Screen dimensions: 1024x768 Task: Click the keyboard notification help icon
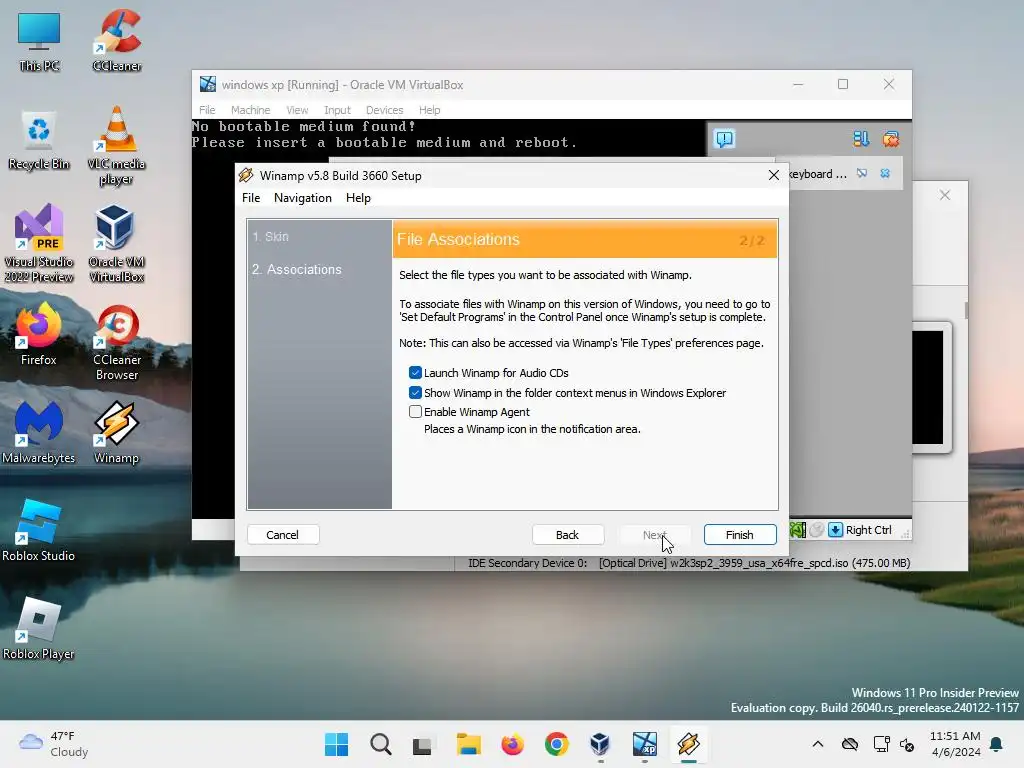[862, 174]
